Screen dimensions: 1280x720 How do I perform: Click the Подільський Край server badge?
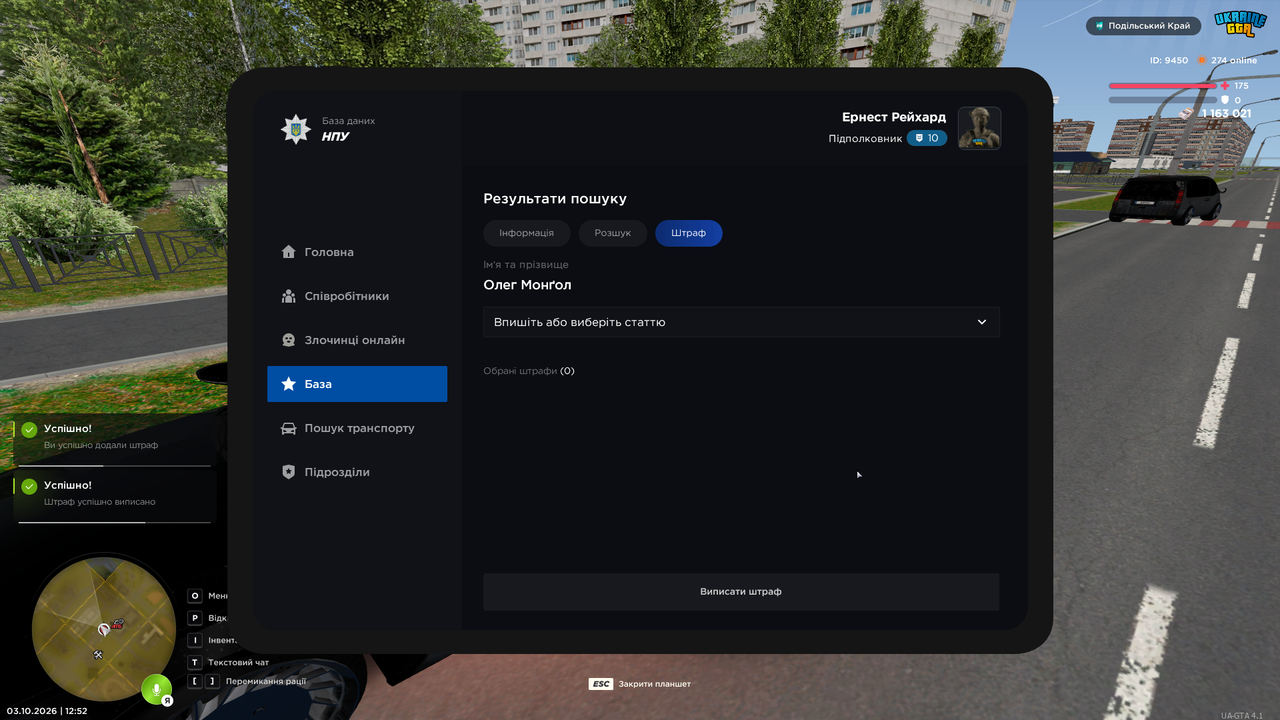pos(1143,26)
